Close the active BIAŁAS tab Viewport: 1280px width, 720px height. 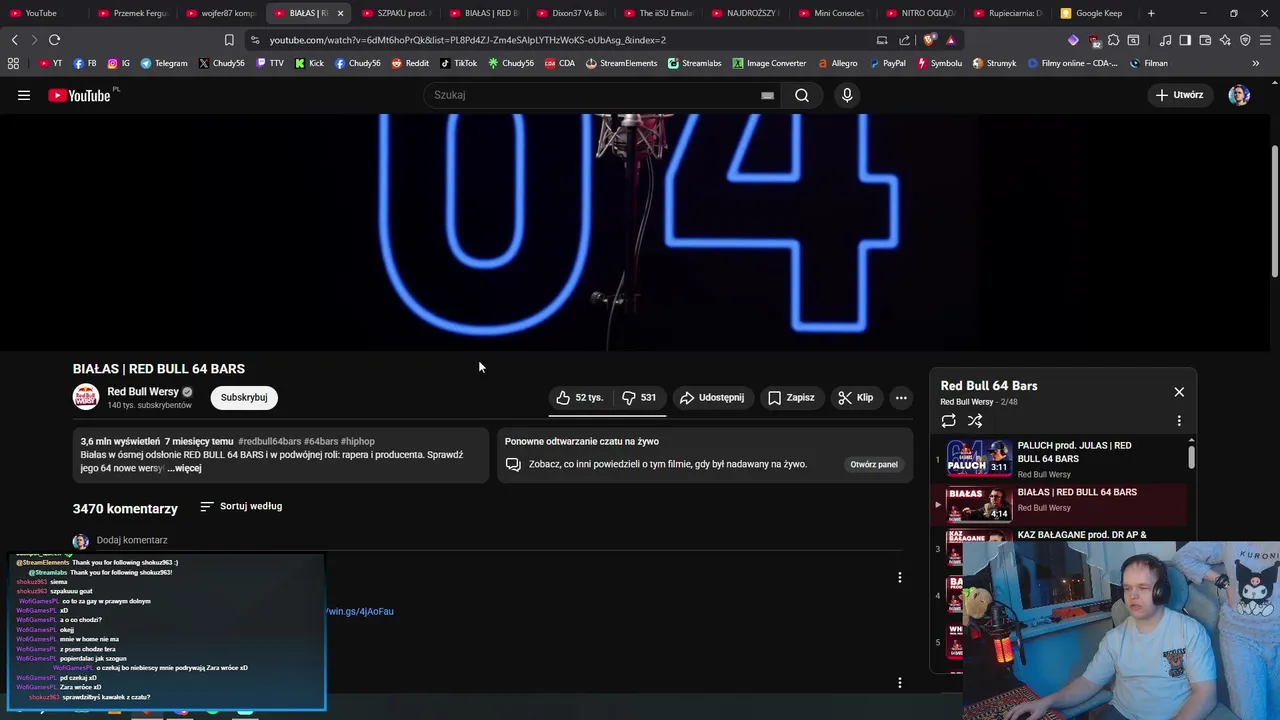[x=340, y=13]
